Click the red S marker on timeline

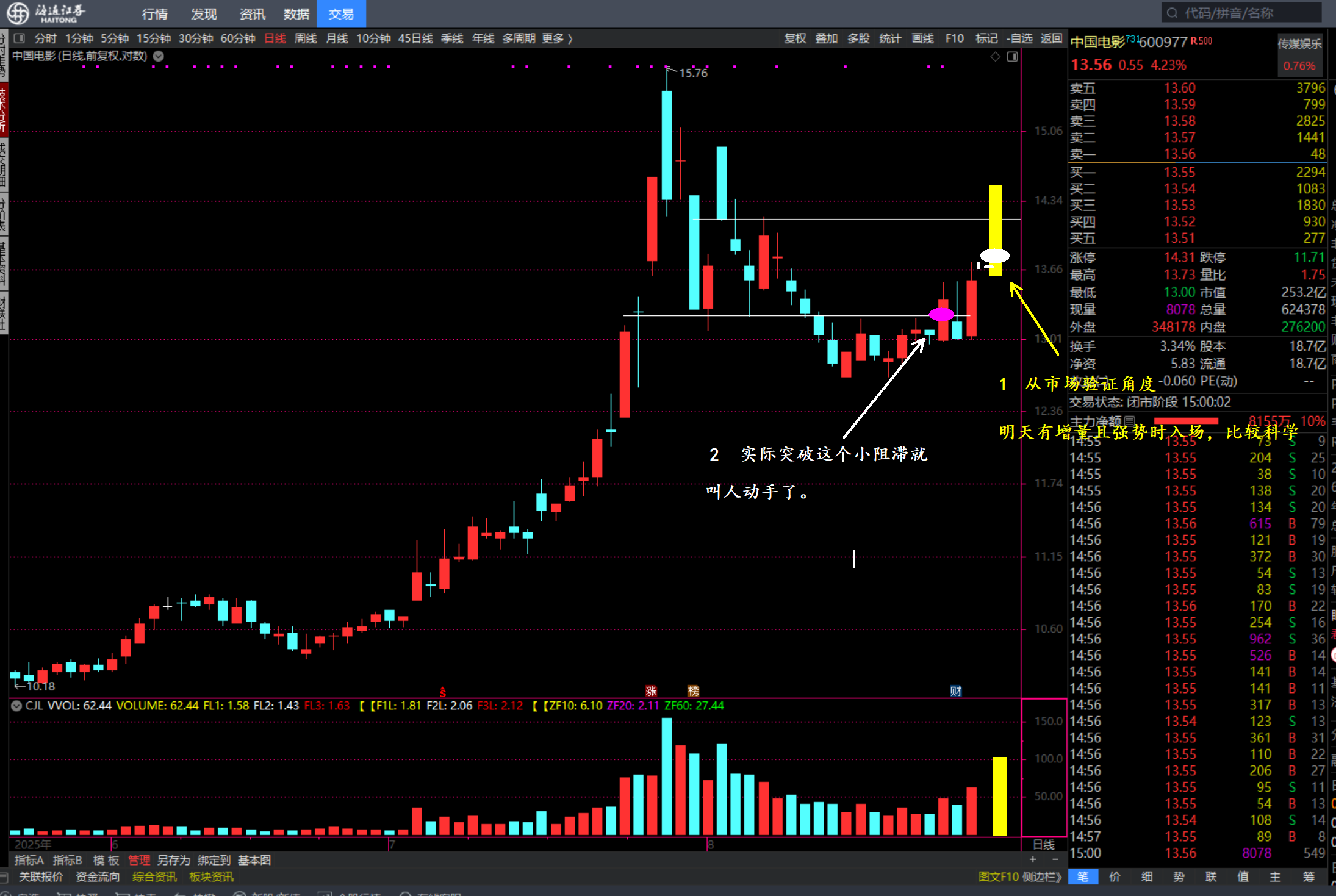point(443,692)
